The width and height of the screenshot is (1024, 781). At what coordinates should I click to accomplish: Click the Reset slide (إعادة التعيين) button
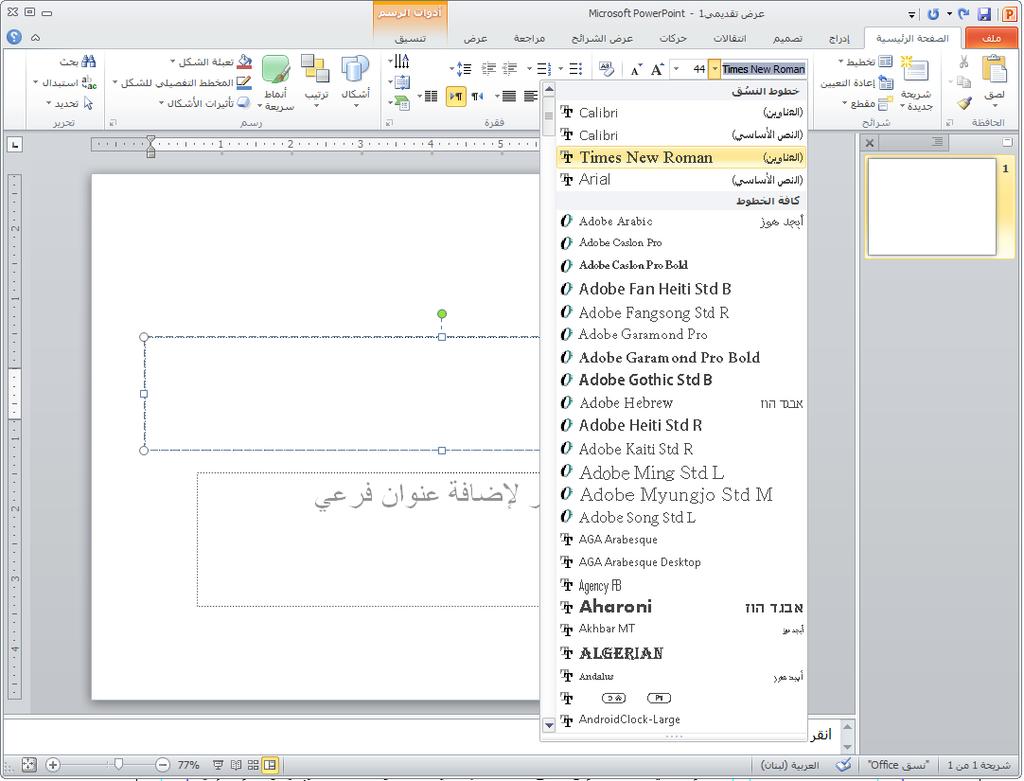pos(857,83)
